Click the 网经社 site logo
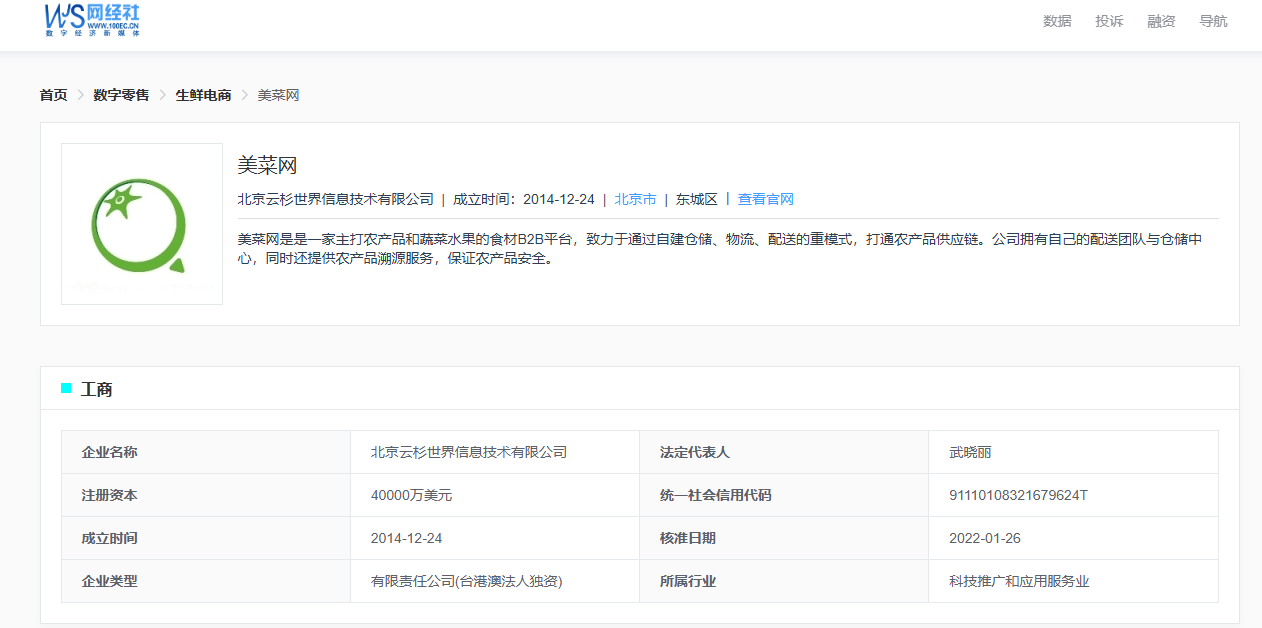This screenshot has width=1262, height=628. pyautogui.click(x=92, y=19)
